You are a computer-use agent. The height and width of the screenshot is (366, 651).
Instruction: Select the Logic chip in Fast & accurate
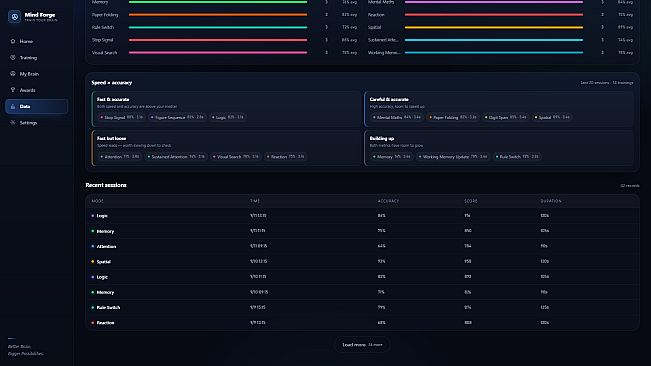(228, 117)
